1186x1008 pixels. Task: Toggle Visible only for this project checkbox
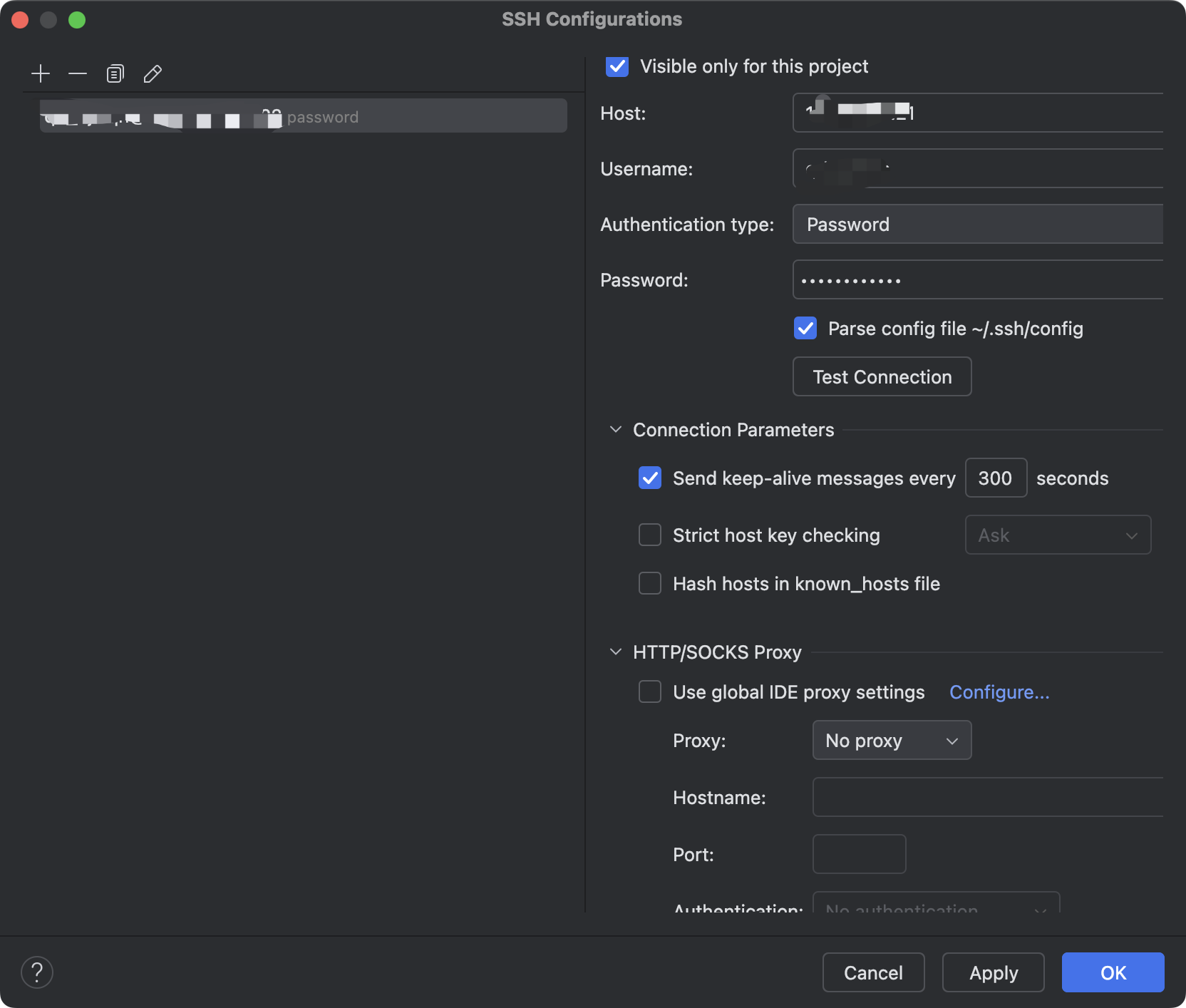617,66
